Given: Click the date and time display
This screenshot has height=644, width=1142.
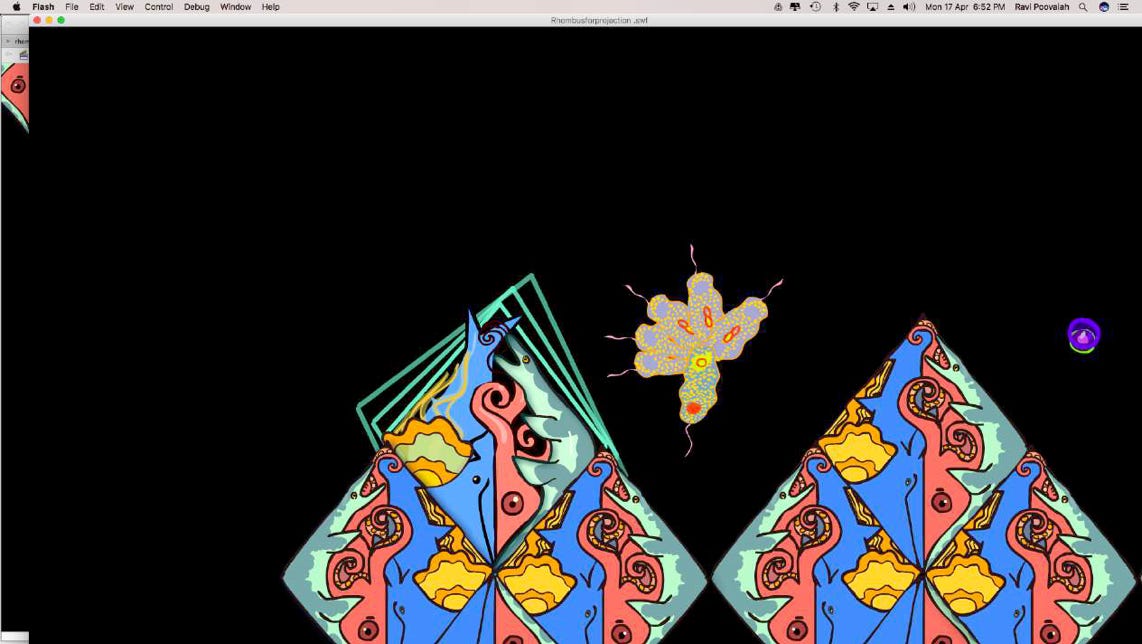Looking at the screenshot, I should tap(965, 7).
